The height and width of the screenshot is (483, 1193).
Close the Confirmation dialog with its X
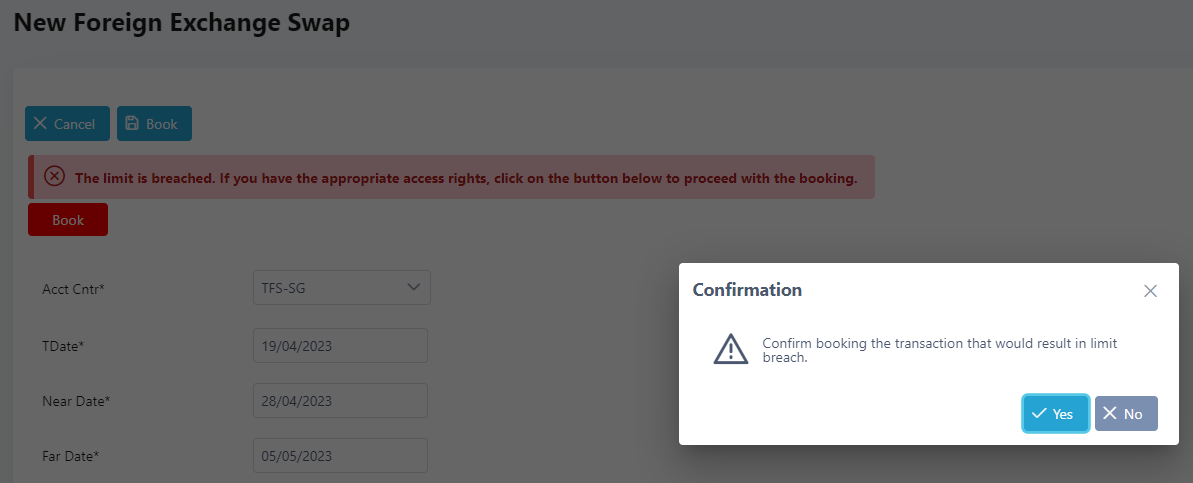coord(1150,291)
